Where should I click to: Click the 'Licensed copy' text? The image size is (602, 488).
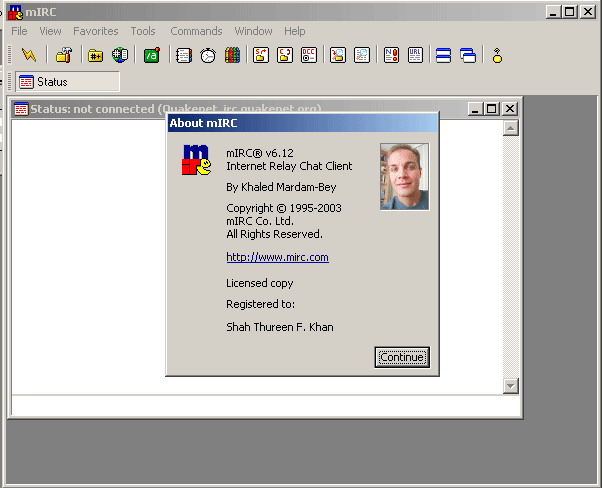[x=260, y=283]
